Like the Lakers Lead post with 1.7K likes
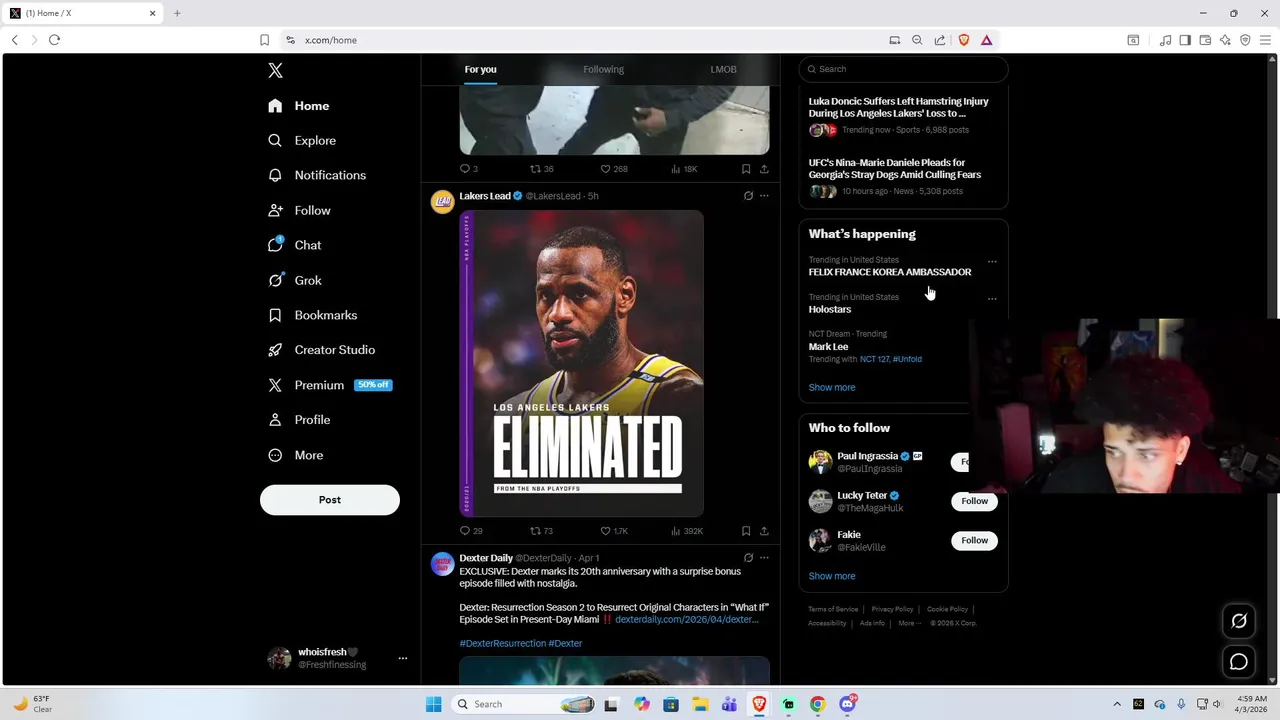This screenshot has height=720, width=1280. tap(614, 531)
